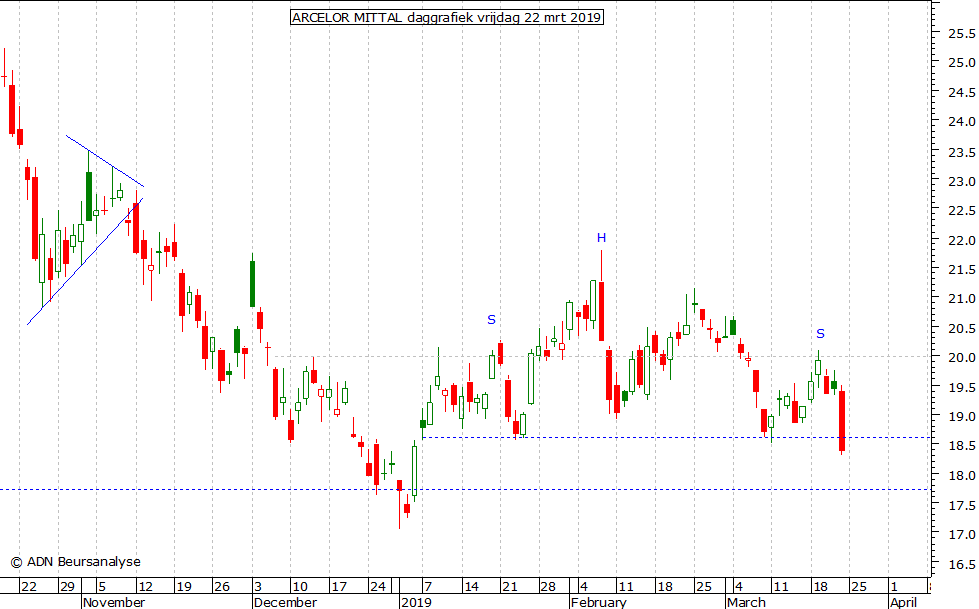Select the December month label
979x609 pixels.
tap(285, 602)
